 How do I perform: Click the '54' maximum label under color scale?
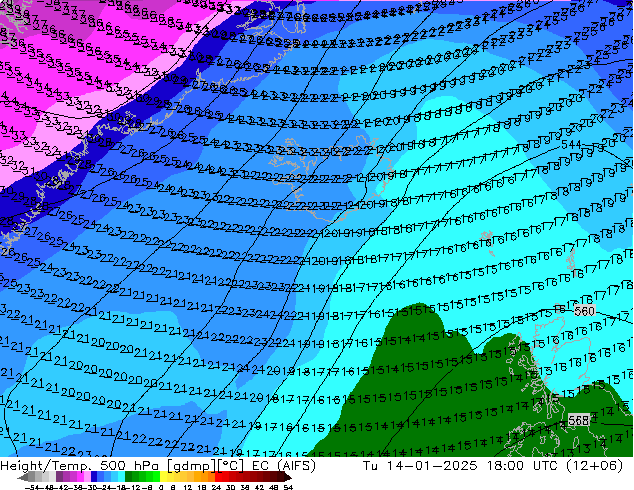pos(288,488)
